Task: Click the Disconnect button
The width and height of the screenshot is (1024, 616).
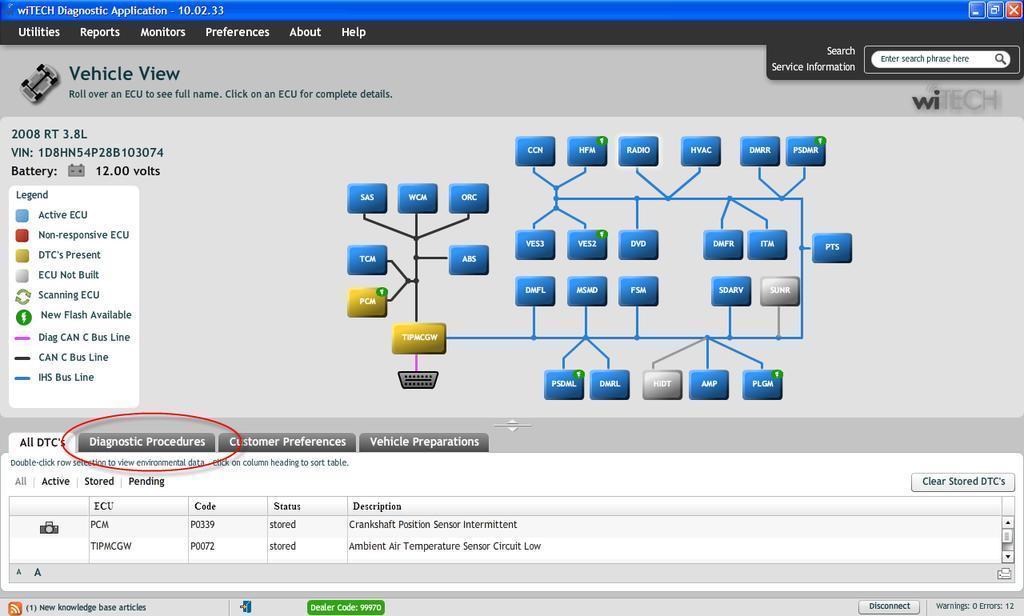Action: [x=889, y=607]
